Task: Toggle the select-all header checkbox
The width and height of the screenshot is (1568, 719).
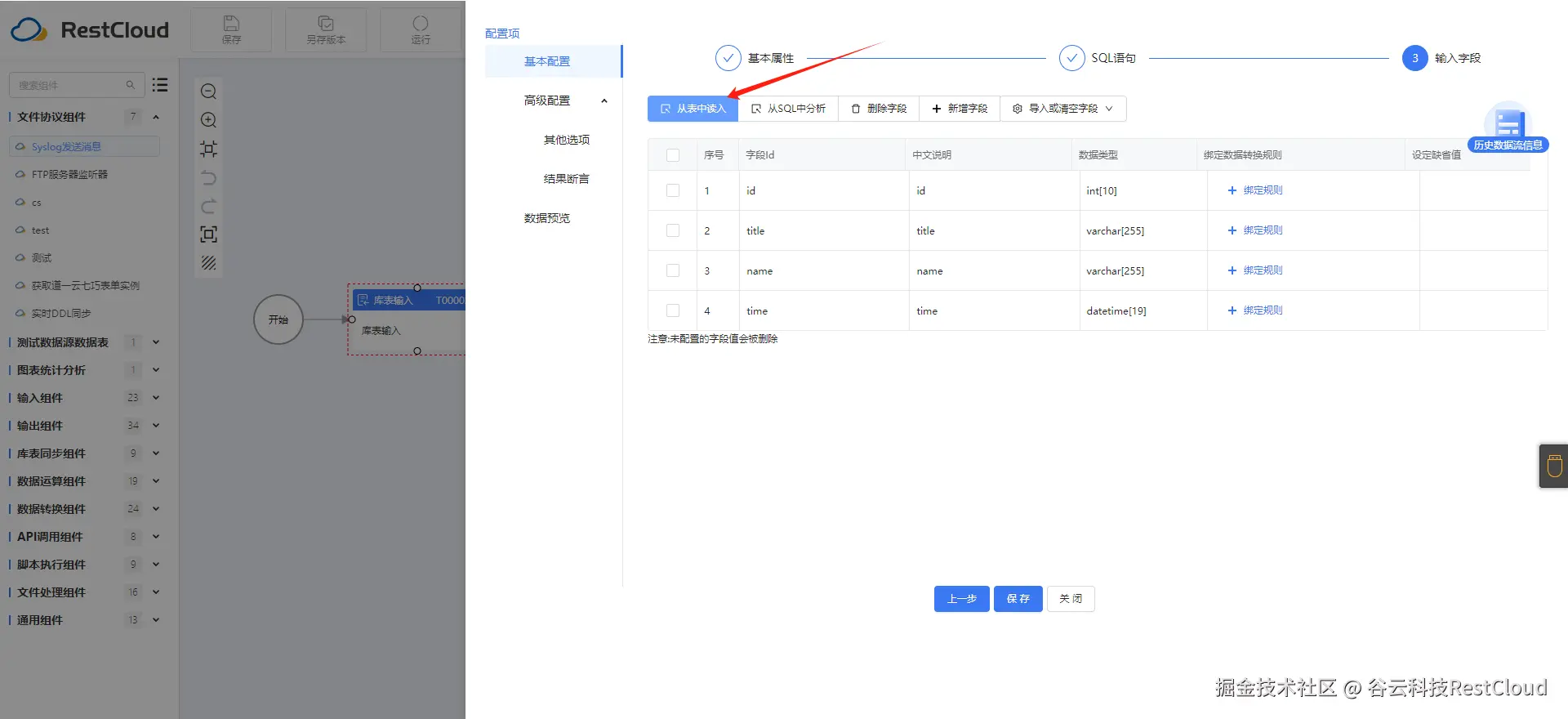Action: pyautogui.click(x=673, y=155)
